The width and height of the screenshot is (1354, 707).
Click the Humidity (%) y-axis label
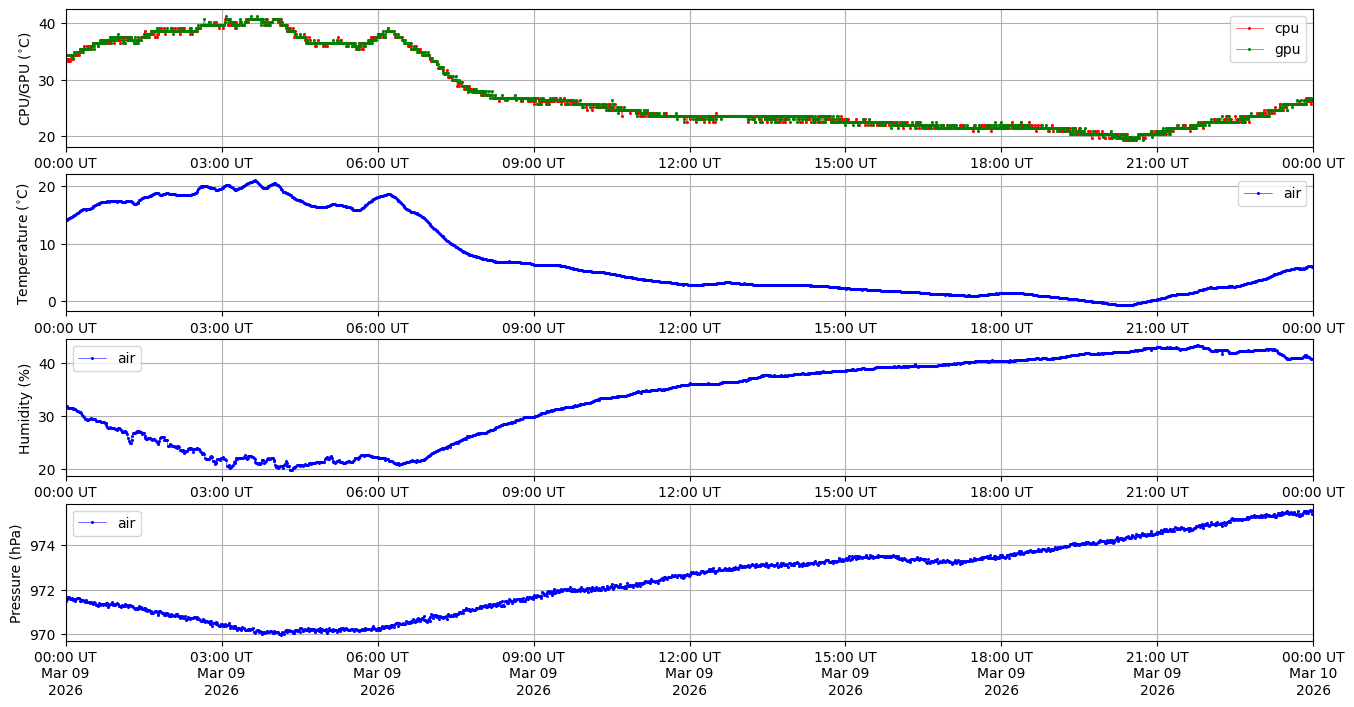pos(25,408)
